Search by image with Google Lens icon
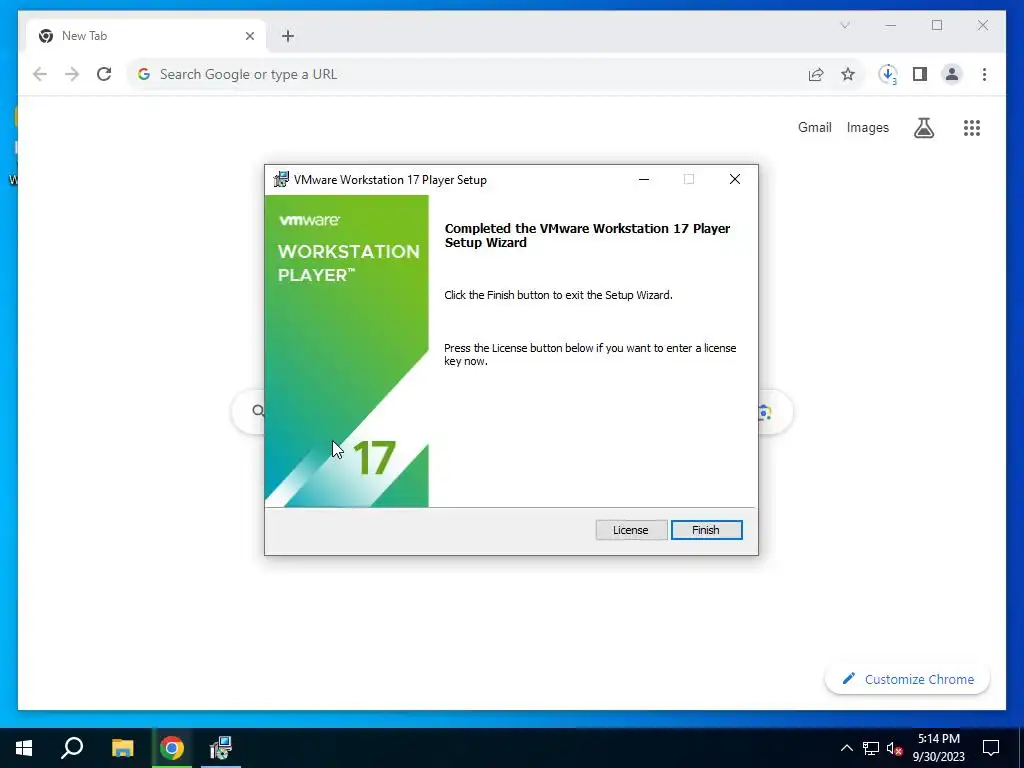This screenshot has width=1024, height=768. (x=765, y=412)
